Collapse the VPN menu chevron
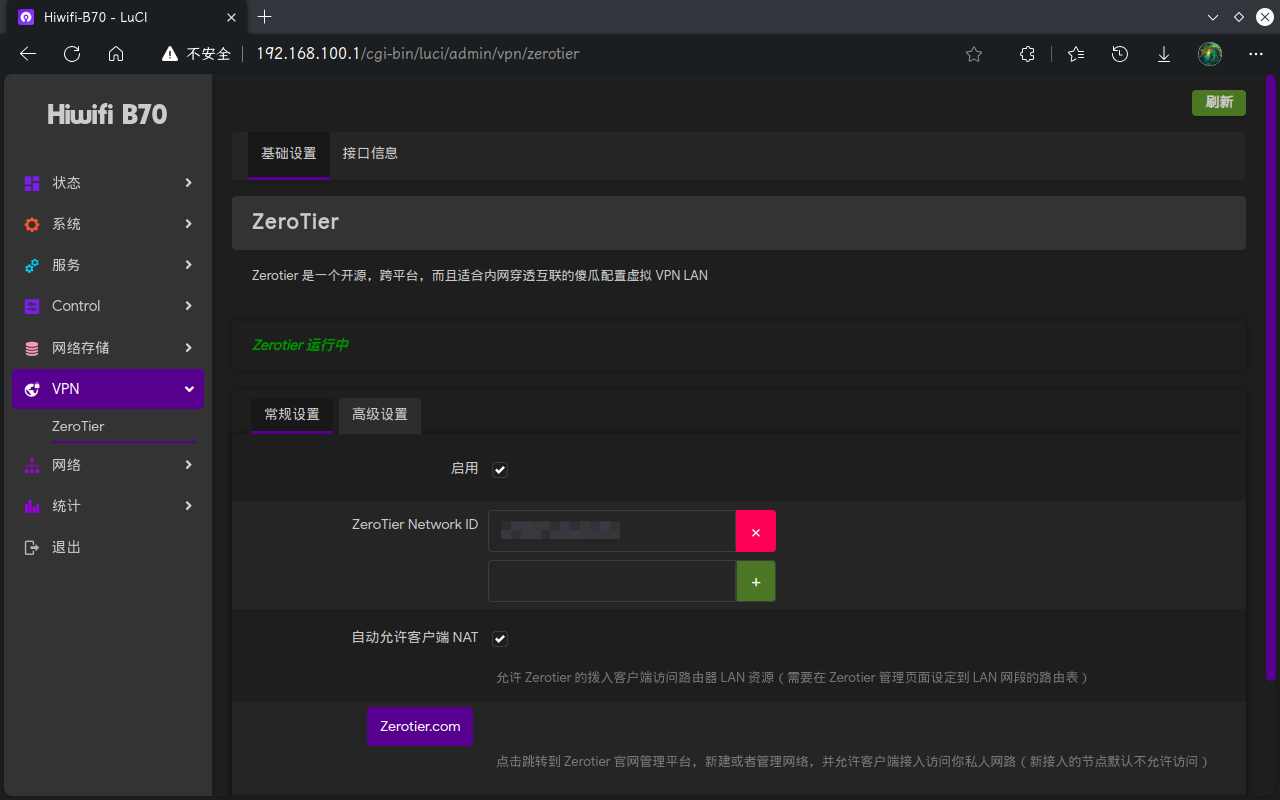The height and width of the screenshot is (800, 1280). 188,389
